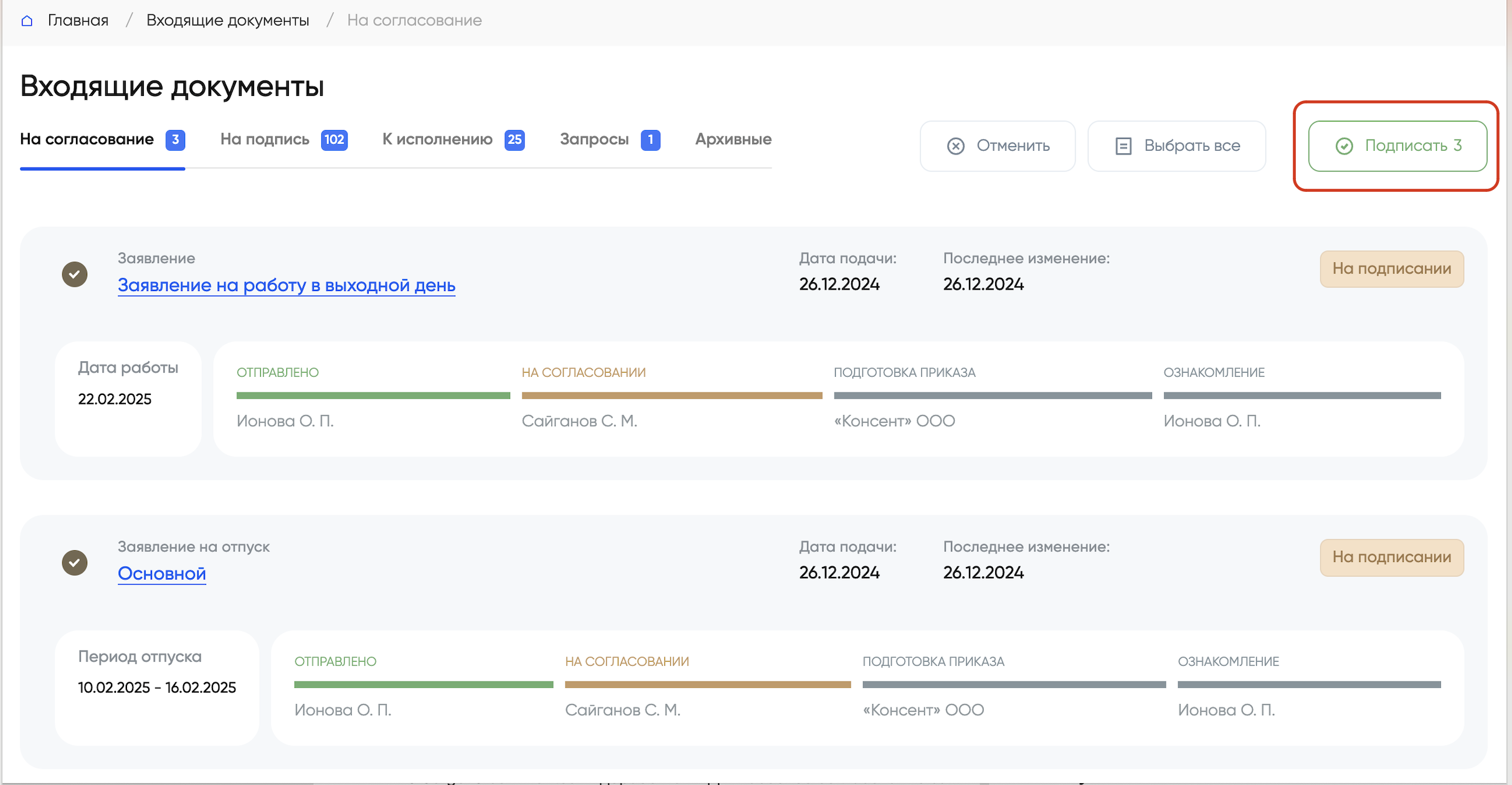
Task: Go to the Запросы tab
Action: (594, 140)
